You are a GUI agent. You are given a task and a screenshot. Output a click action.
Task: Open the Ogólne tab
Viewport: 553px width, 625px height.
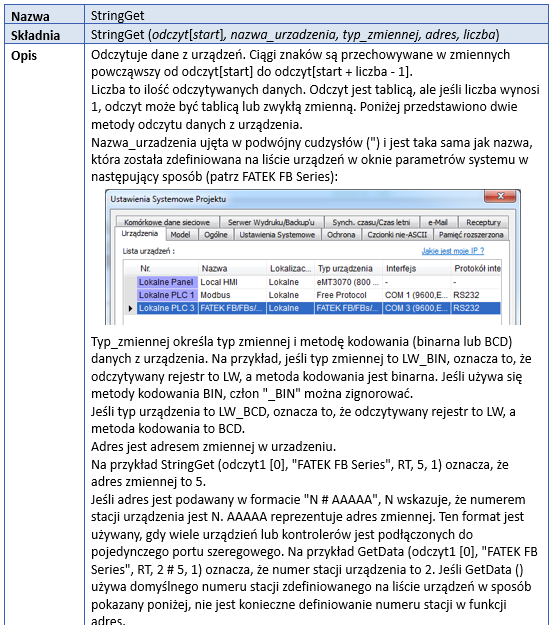[x=216, y=235]
